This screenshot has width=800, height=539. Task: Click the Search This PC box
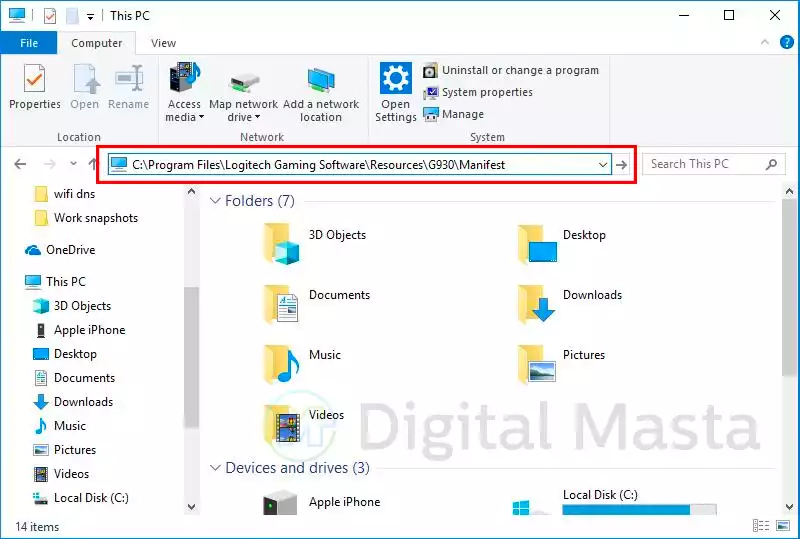[x=714, y=164]
